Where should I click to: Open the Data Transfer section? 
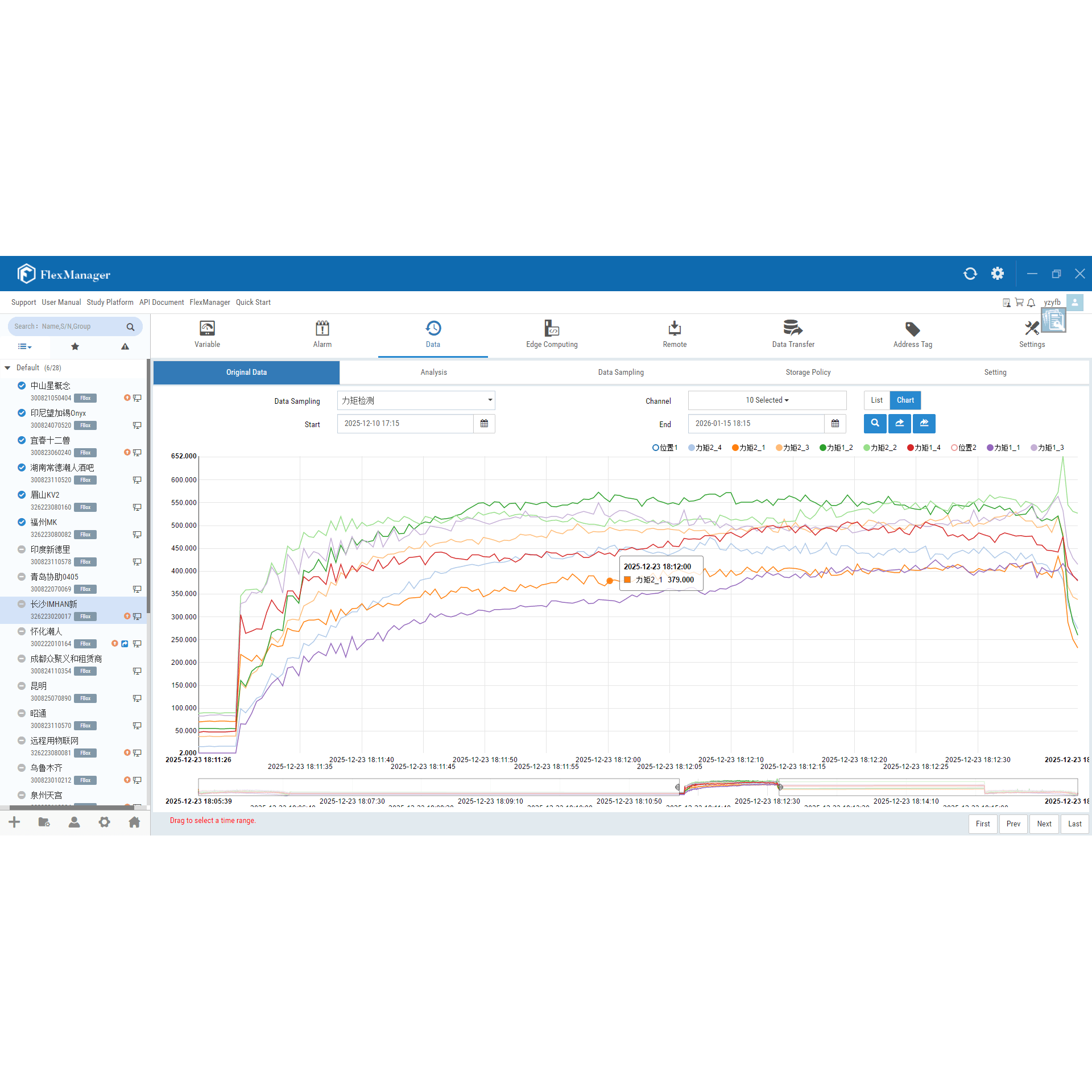pyautogui.click(x=793, y=334)
